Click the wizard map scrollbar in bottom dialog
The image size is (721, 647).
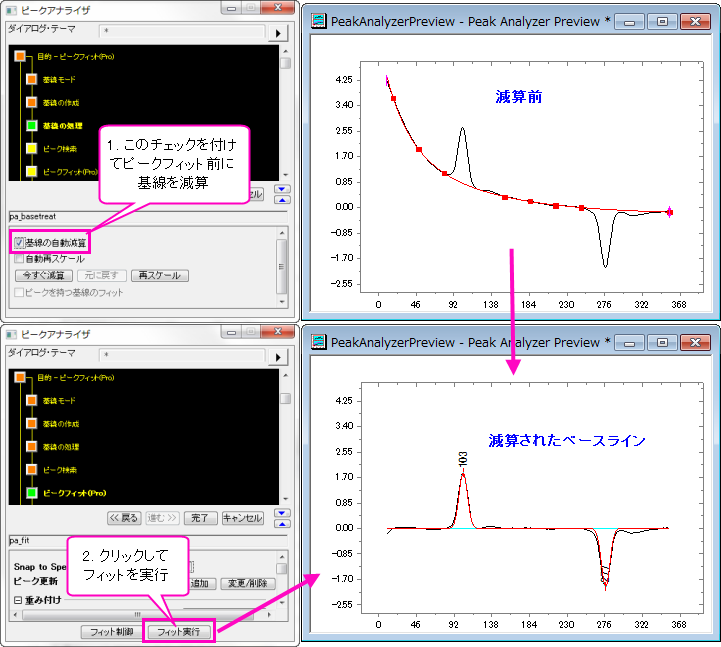pos(286,437)
